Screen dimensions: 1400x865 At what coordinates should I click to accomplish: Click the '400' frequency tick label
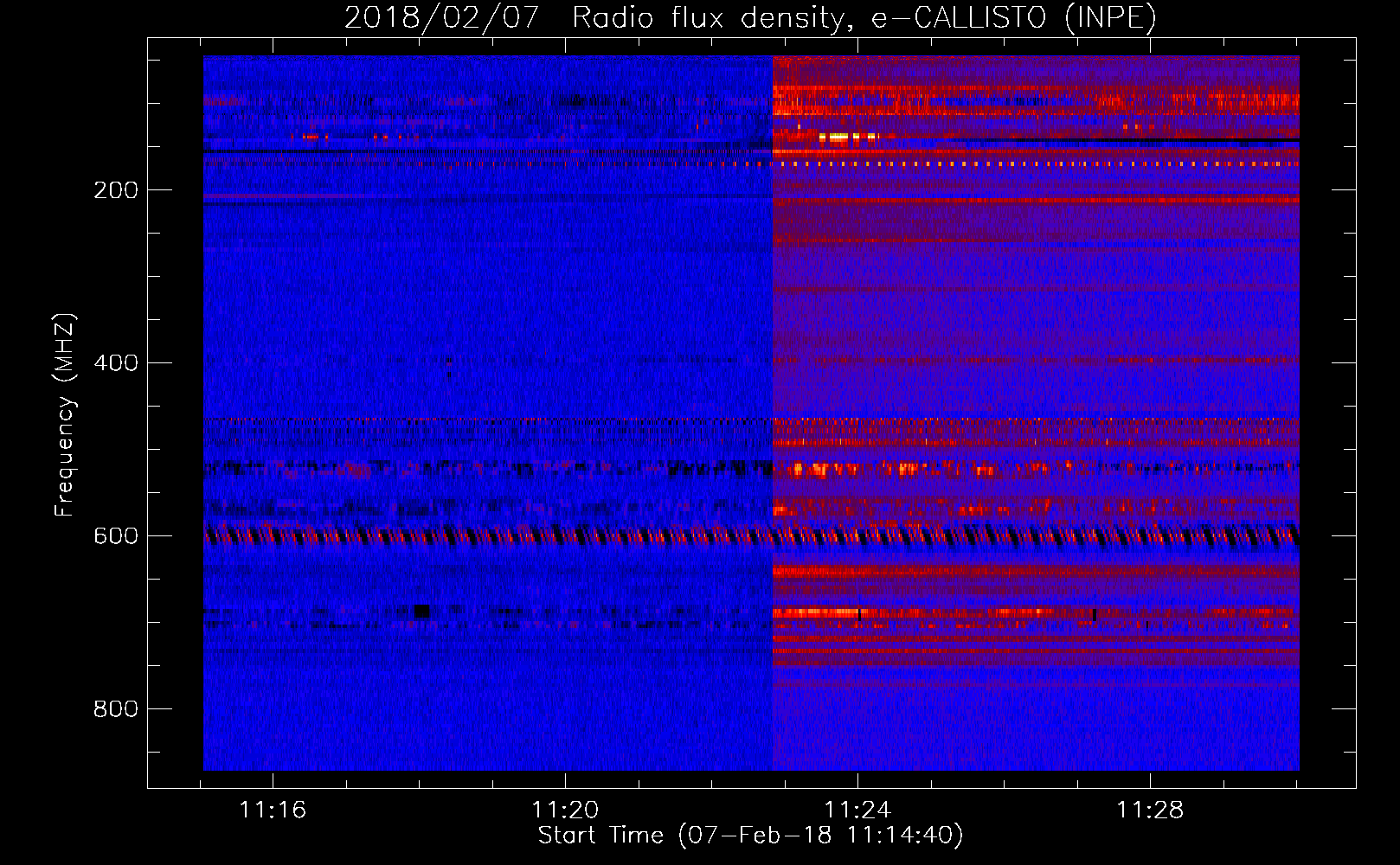(x=116, y=363)
